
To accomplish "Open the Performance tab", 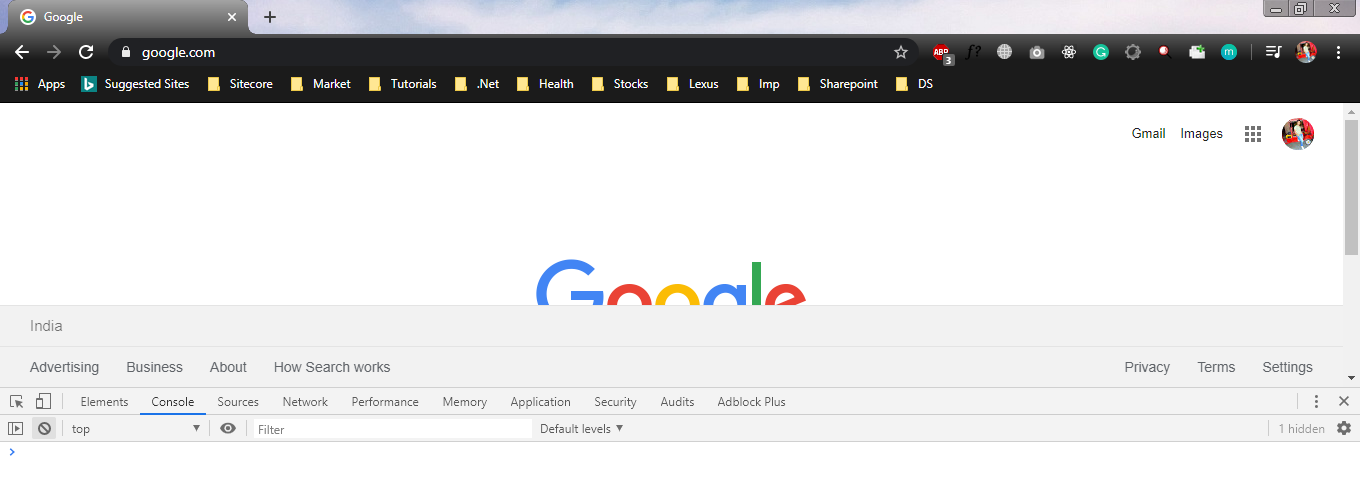I will point(385,402).
